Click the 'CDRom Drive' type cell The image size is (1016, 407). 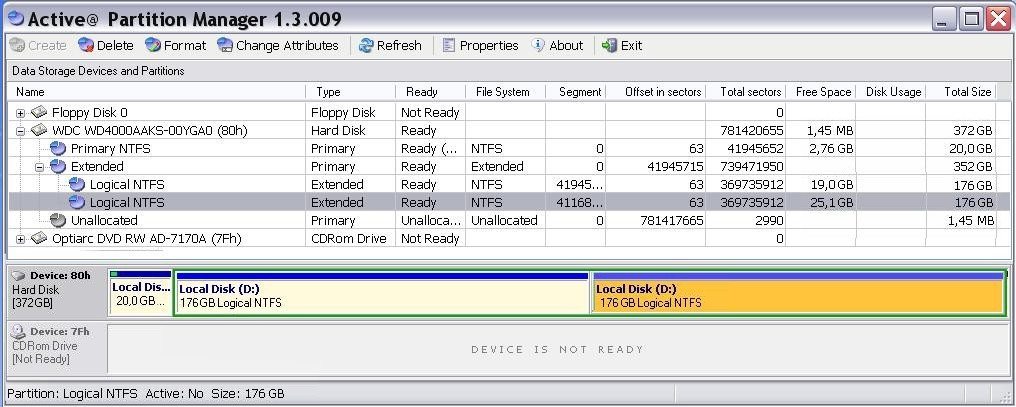click(x=349, y=239)
